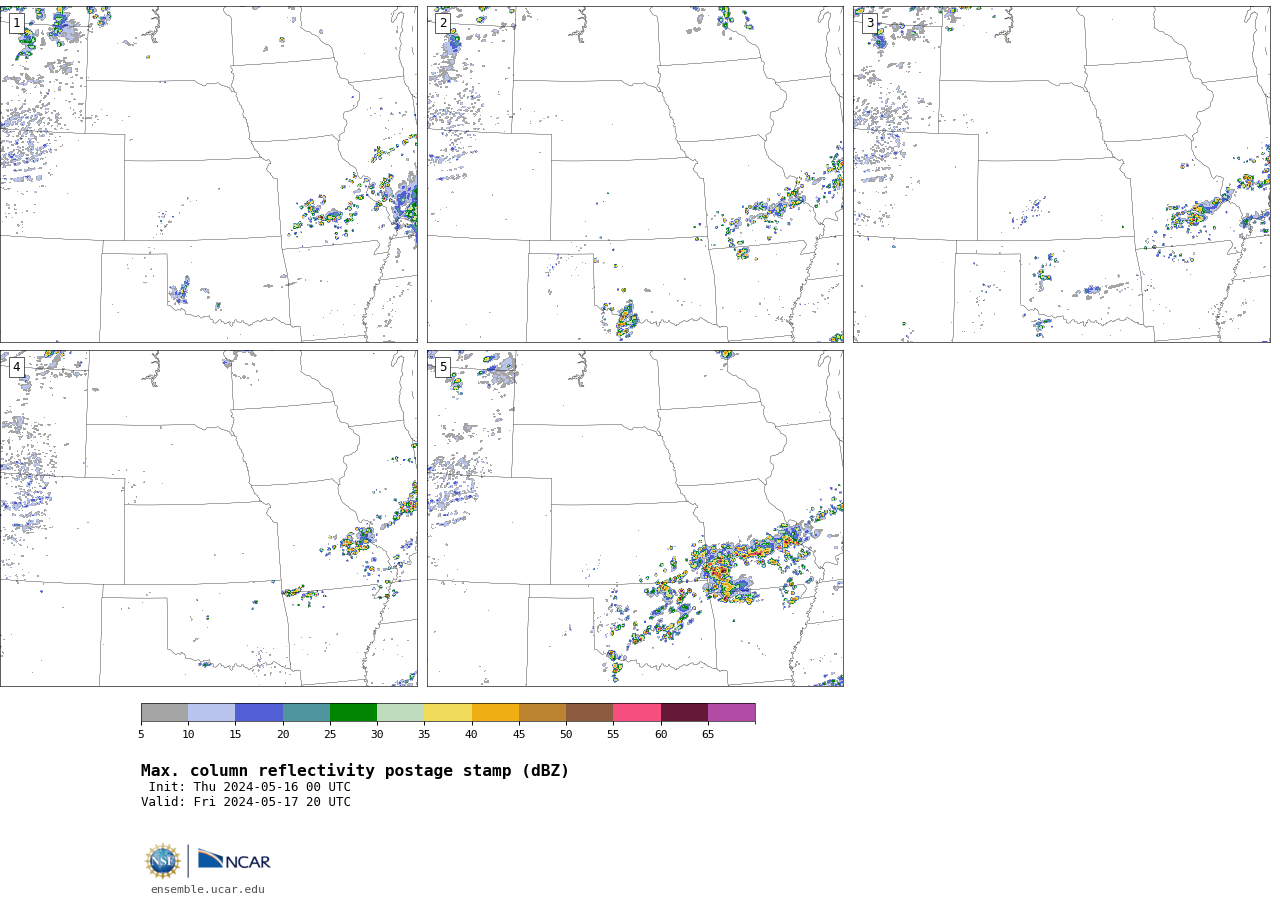Click the gray 5-10 dBZ swatch
Screen dimensions: 1280x901
point(164,712)
